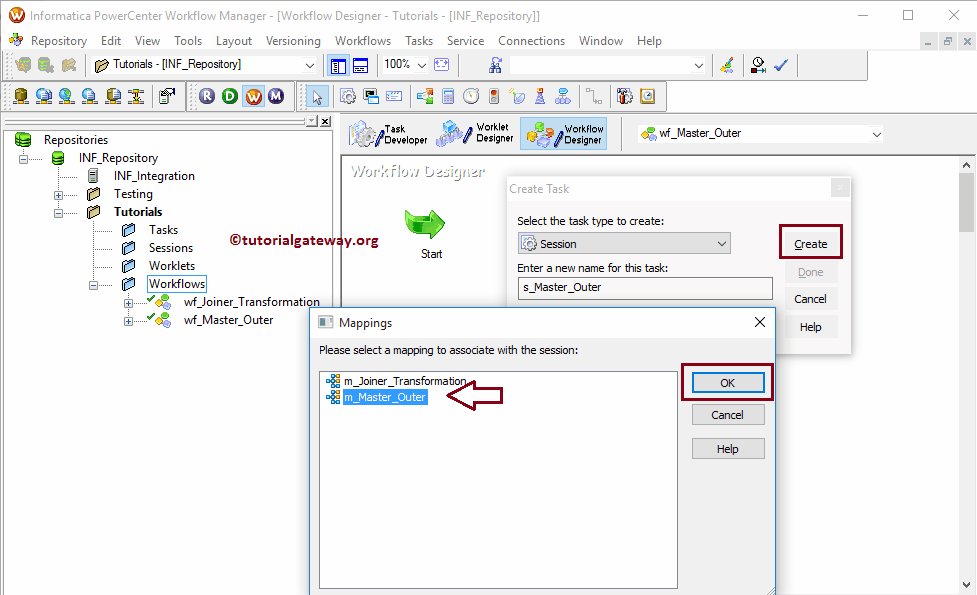977x595 pixels.
Task: Click Help in the Create Task dialog
Action: tap(810, 327)
